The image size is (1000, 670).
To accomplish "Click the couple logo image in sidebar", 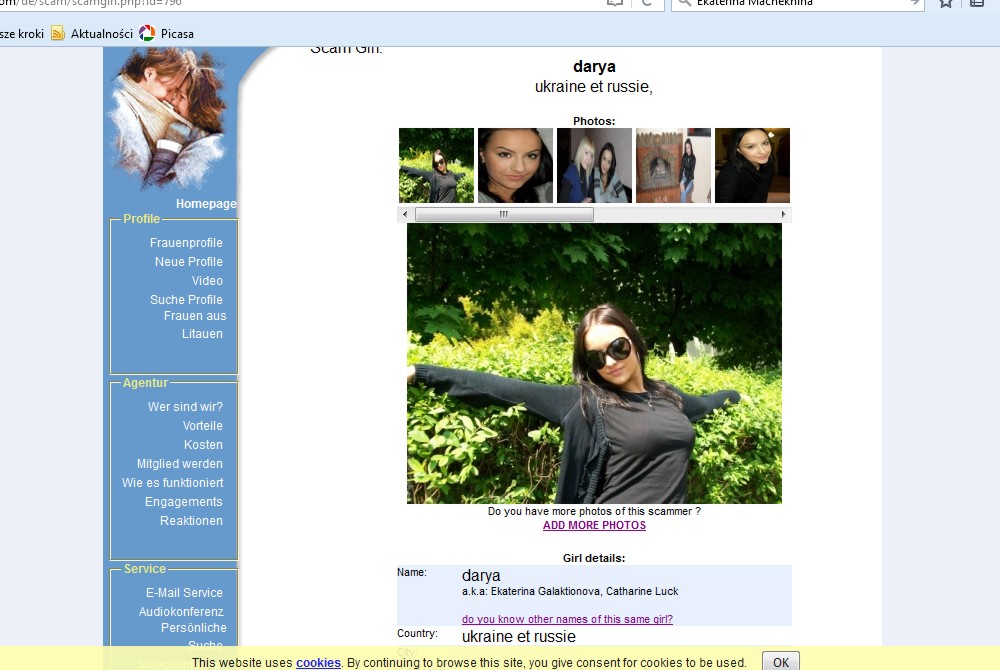I will [170, 118].
